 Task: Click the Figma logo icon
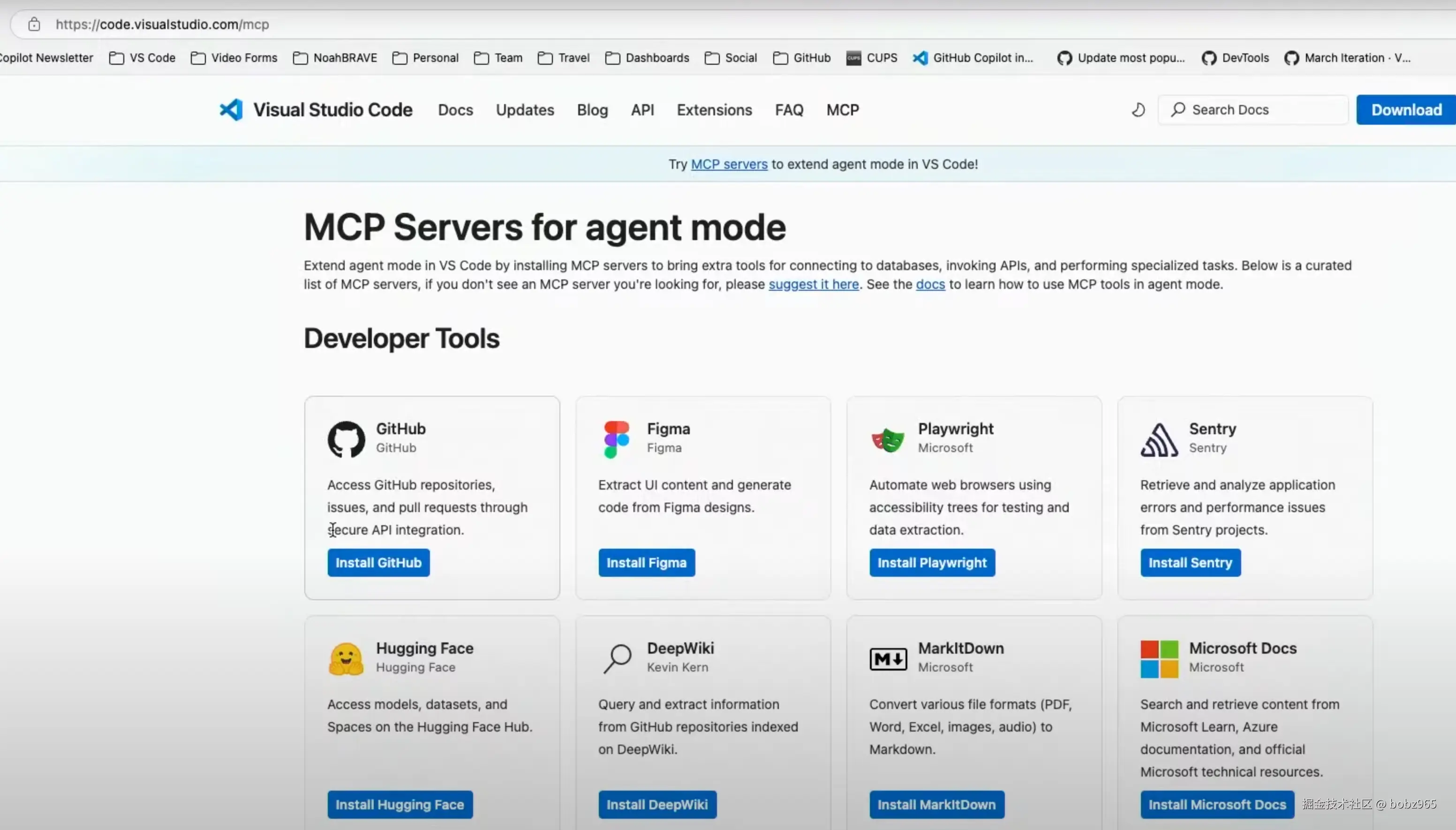[x=616, y=439]
